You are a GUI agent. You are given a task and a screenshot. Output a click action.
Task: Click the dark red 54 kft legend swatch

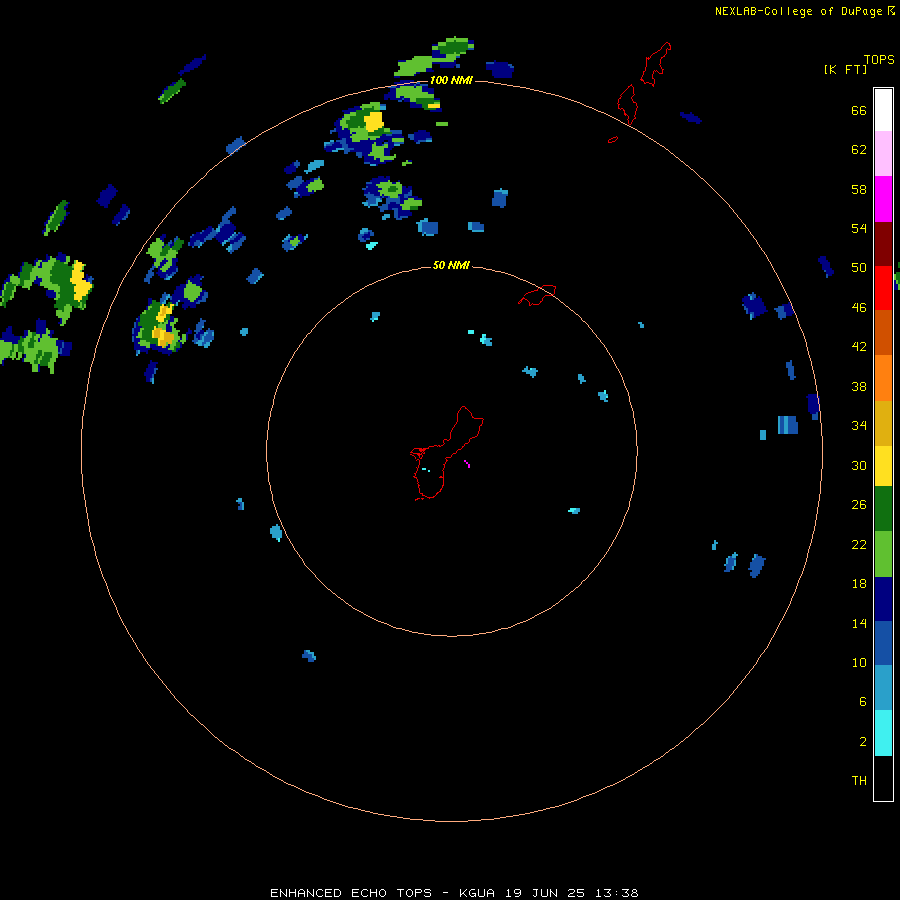[883, 243]
